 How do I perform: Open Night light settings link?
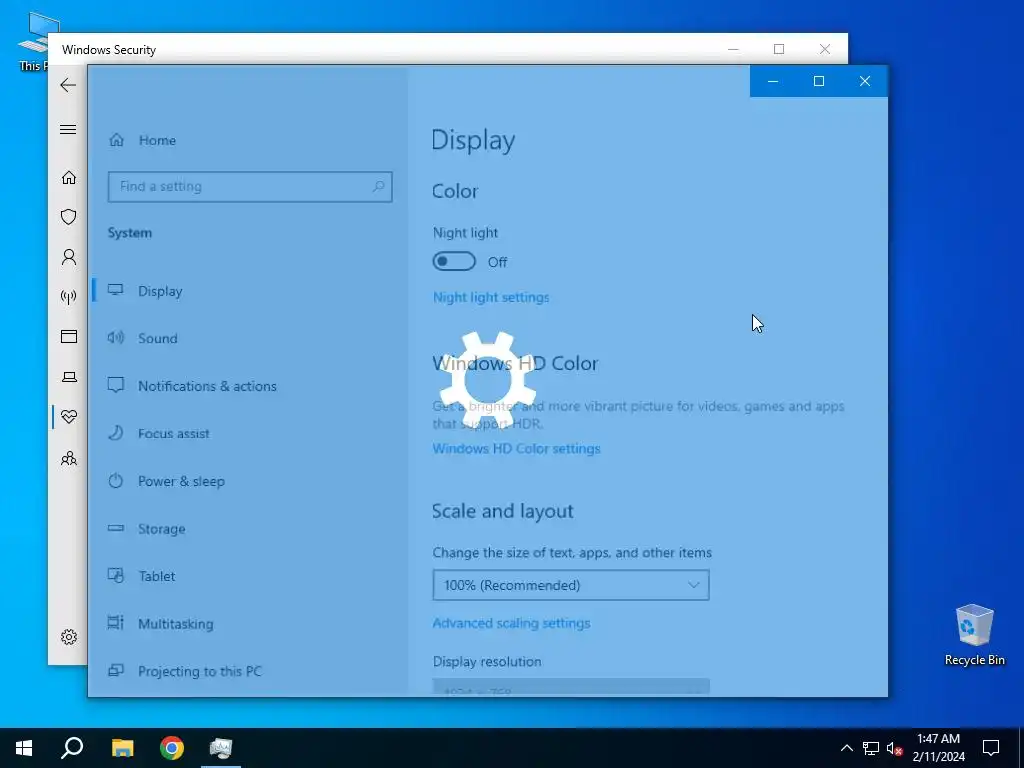490,297
